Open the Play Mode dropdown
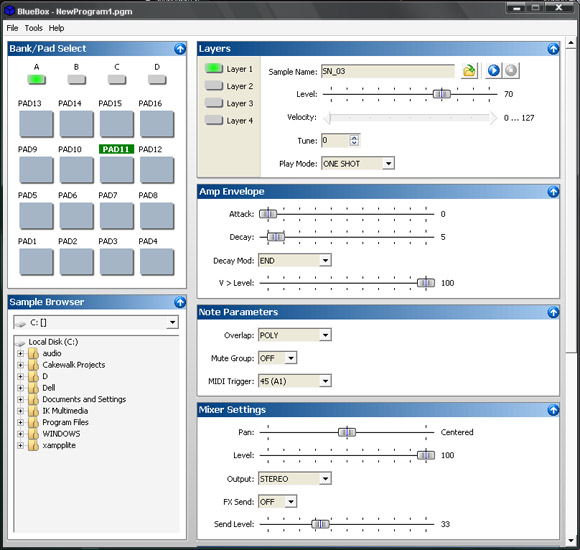Viewport: 580px width, 550px height. point(388,163)
